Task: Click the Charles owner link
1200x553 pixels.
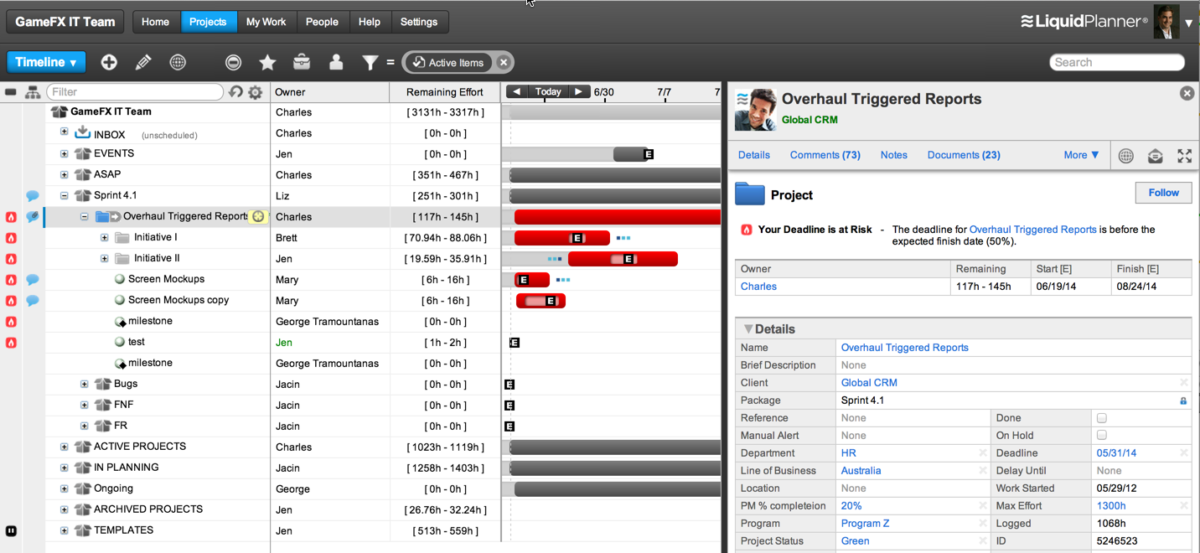Action: tap(758, 286)
